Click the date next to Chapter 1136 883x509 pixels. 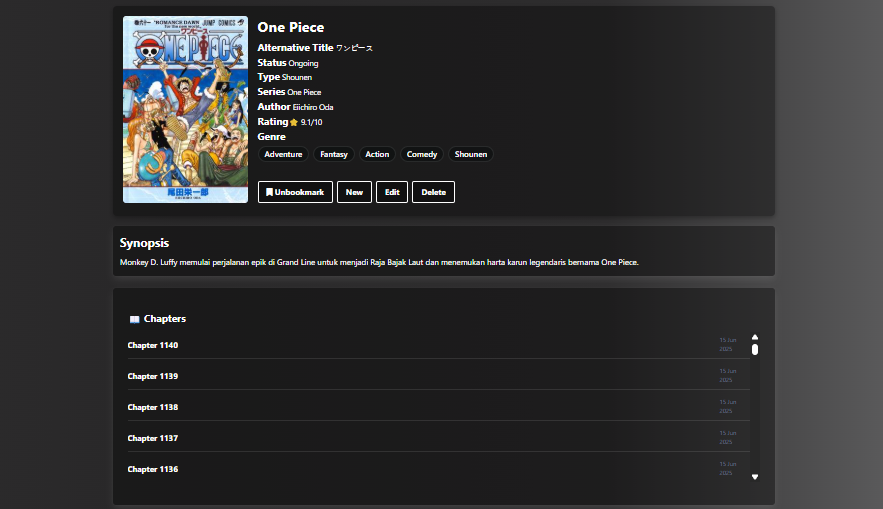pyautogui.click(x=728, y=468)
